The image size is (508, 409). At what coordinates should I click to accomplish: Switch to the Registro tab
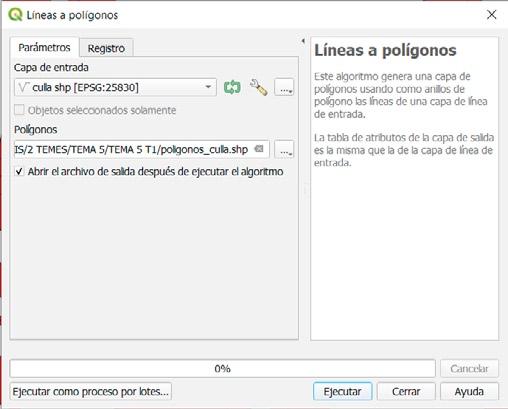[x=106, y=48]
